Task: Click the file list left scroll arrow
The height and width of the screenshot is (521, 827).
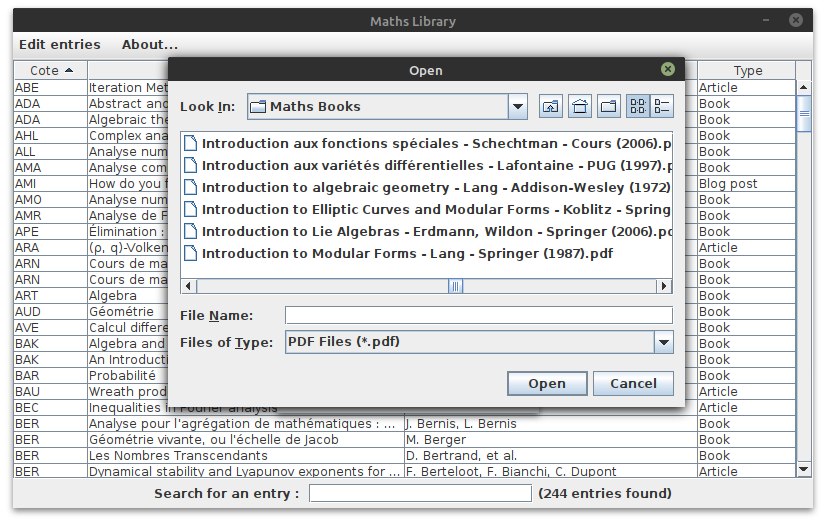Action: 188,286
